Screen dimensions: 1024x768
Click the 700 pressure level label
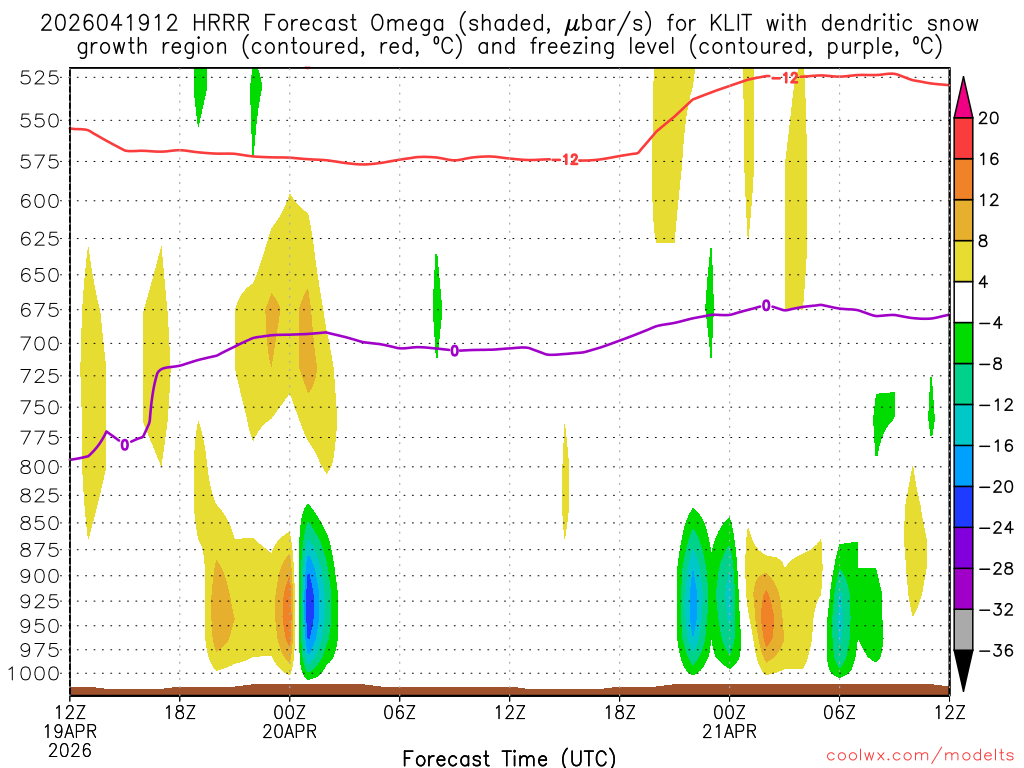tap(40, 344)
